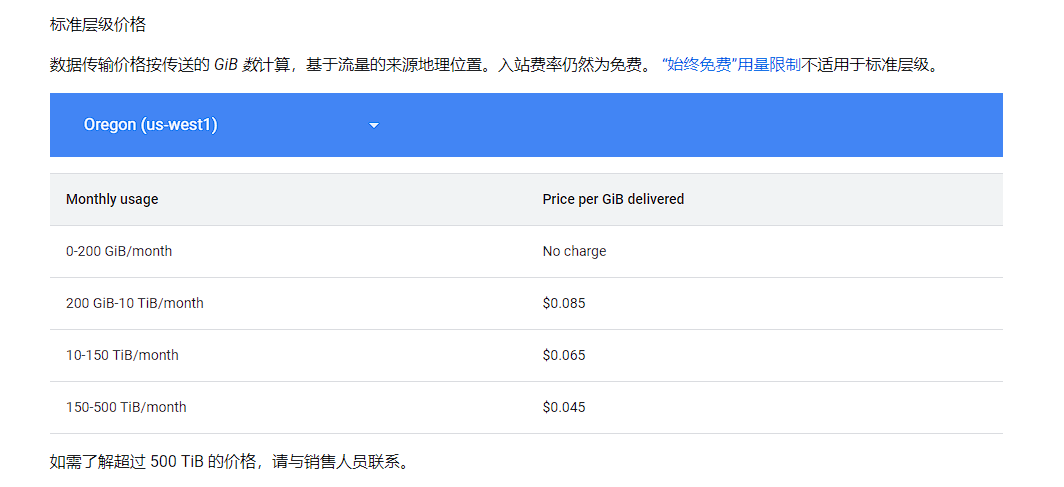Click the 标准层级价格 heading
The width and height of the screenshot is (1064, 487).
(x=98, y=25)
